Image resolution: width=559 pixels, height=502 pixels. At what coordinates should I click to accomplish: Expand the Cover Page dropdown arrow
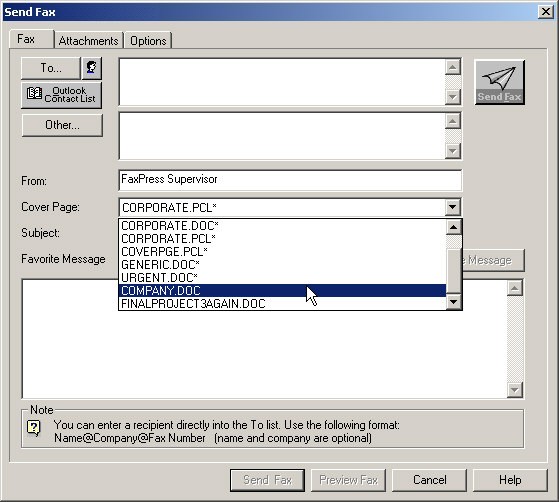click(452, 207)
